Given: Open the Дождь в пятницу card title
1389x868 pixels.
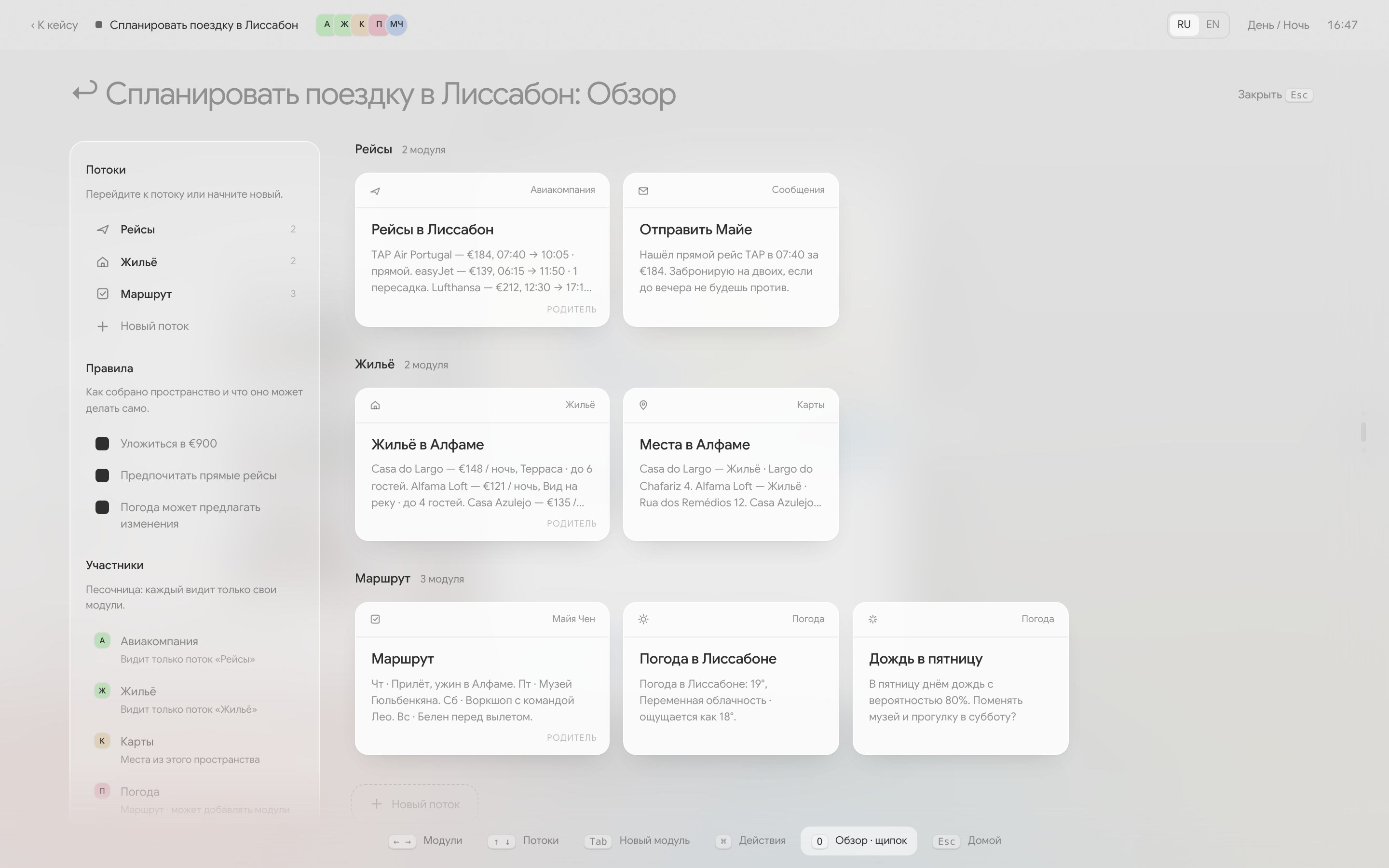Looking at the screenshot, I should [x=925, y=658].
